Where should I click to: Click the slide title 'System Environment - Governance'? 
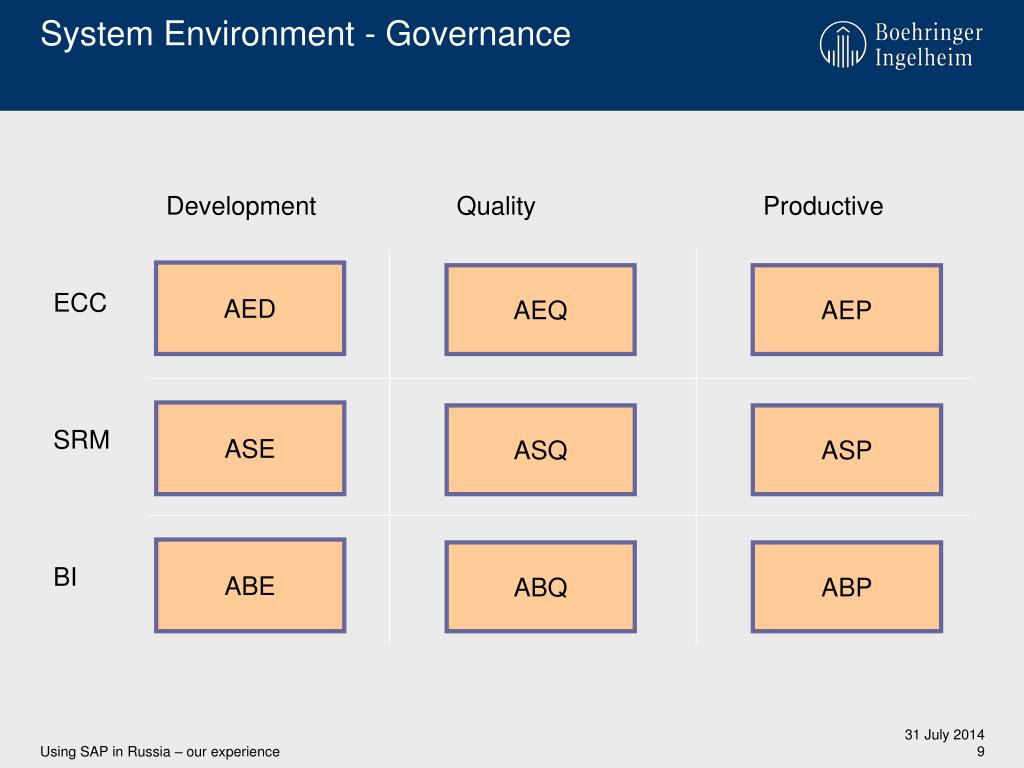tap(305, 34)
